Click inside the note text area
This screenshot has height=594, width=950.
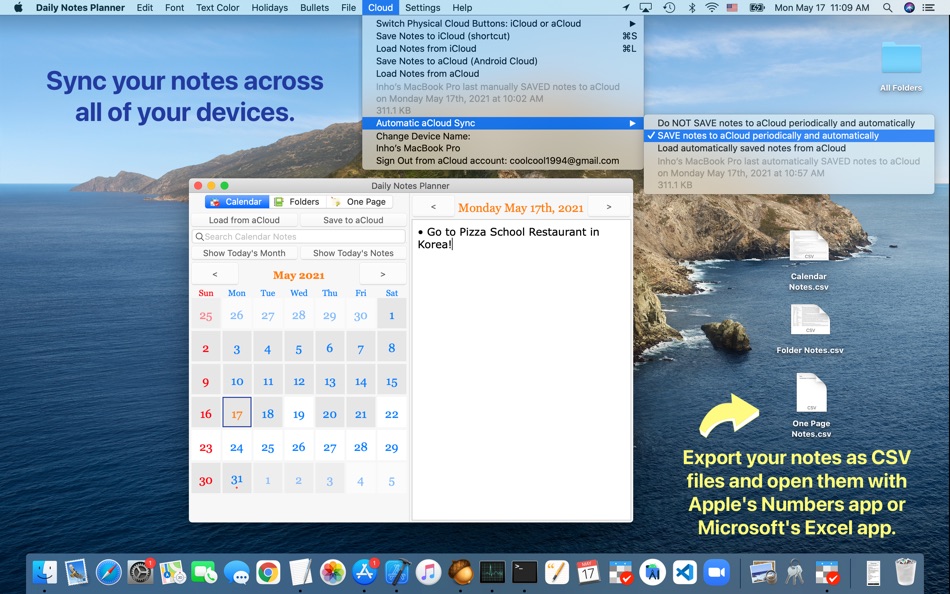521,370
